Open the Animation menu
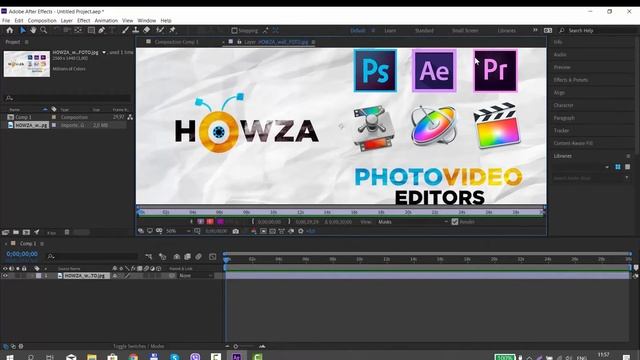 point(106,20)
